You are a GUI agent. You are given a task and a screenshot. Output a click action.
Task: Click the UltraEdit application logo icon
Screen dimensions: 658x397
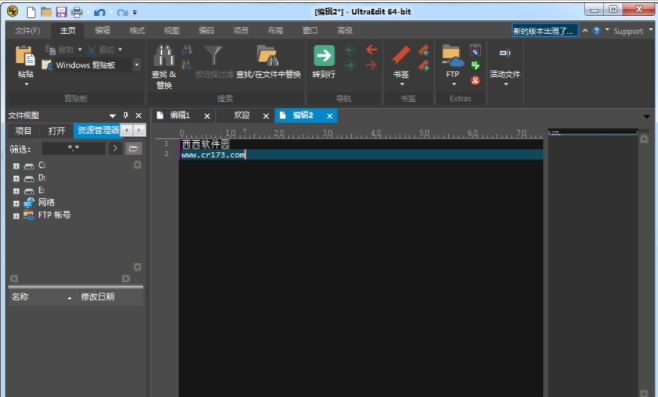coord(13,11)
